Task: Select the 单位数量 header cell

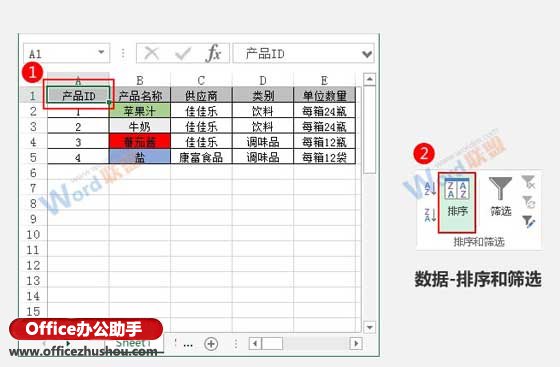Action: (x=324, y=95)
